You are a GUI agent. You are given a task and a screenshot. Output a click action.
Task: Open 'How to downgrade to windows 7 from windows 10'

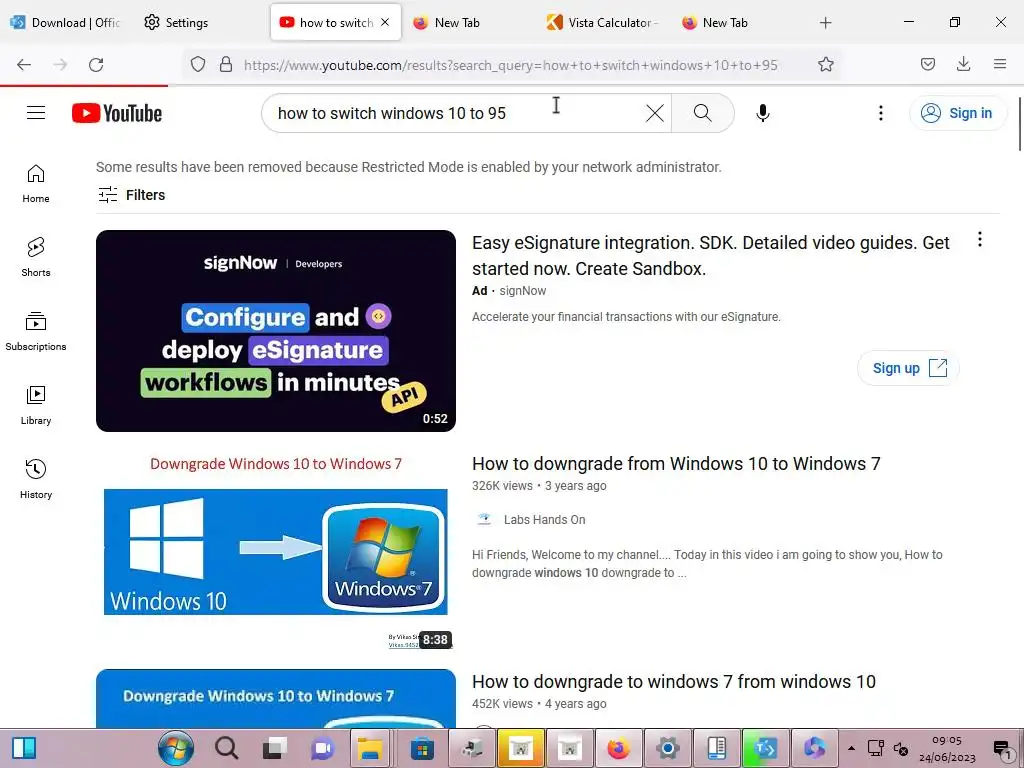click(673, 682)
